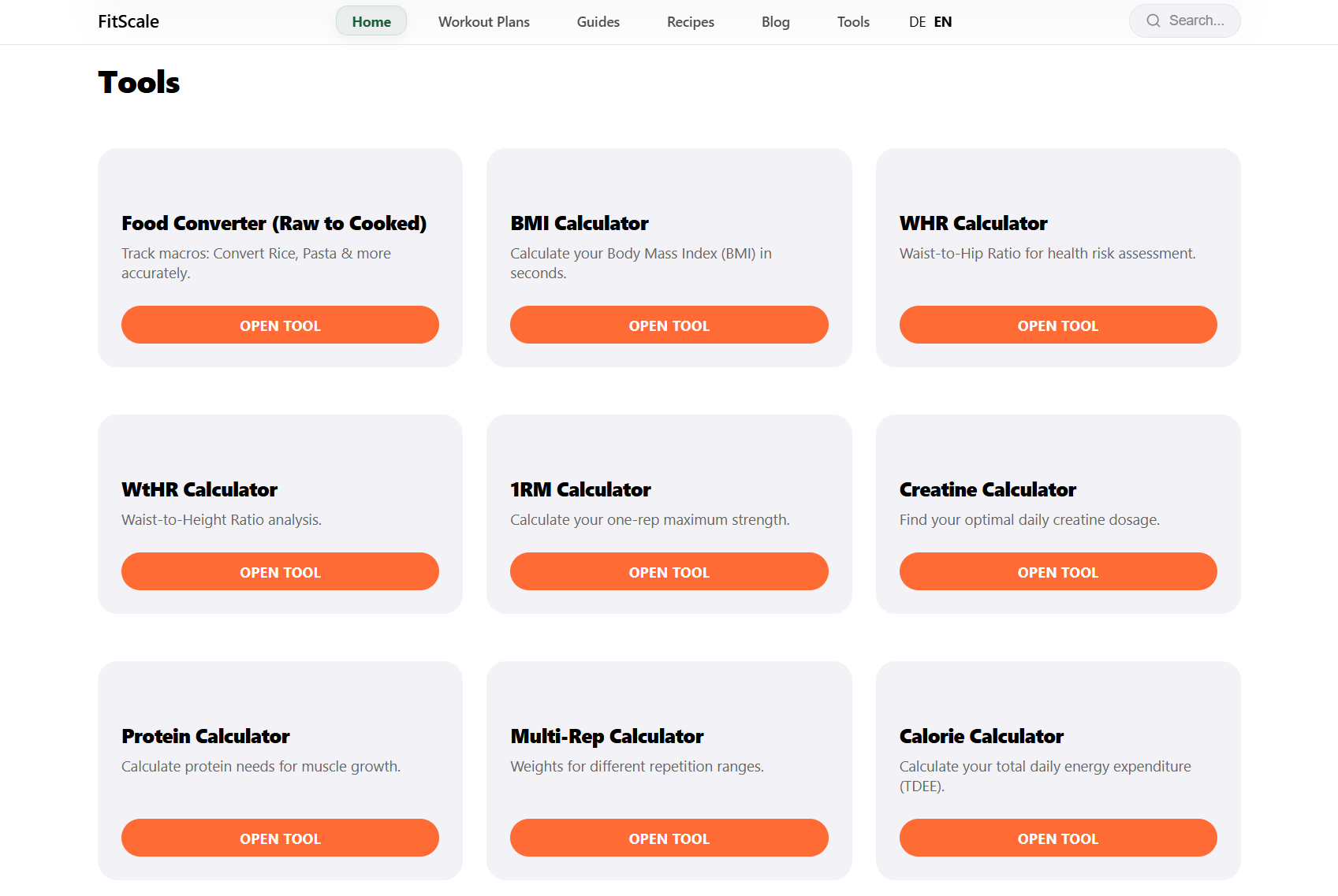Image resolution: width=1338 pixels, height=896 pixels.
Task: Go to the Guides page
Action: [x=598, y=21]
